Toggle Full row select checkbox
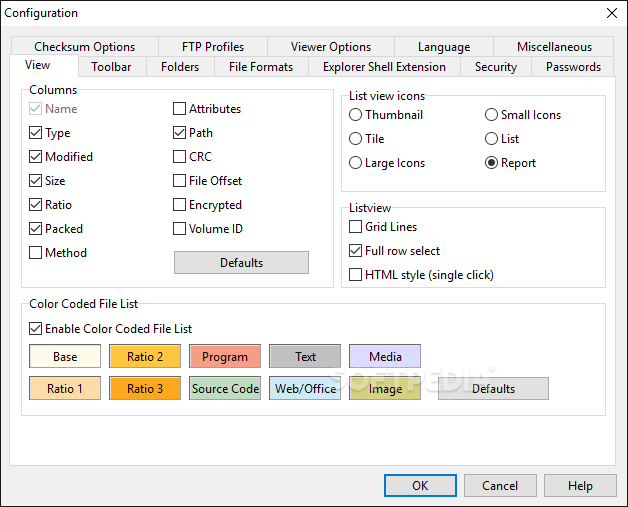Viewport: 628px width, 507px height. tap(355, 251)
